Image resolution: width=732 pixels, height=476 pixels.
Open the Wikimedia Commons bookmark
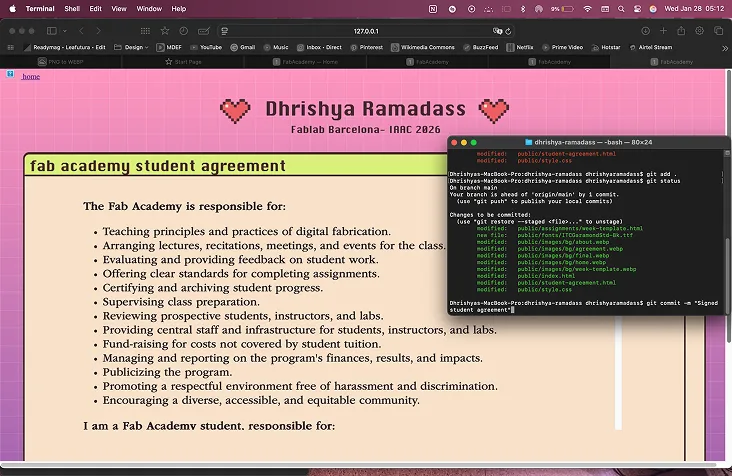pyautogui.click(x=423, y=47)
